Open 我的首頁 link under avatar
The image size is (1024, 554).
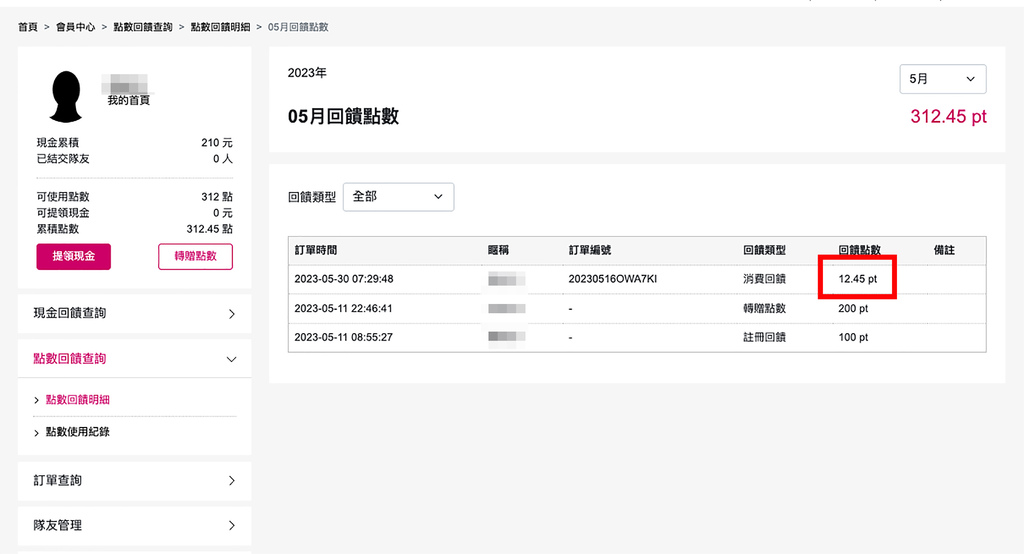(129, 100)
